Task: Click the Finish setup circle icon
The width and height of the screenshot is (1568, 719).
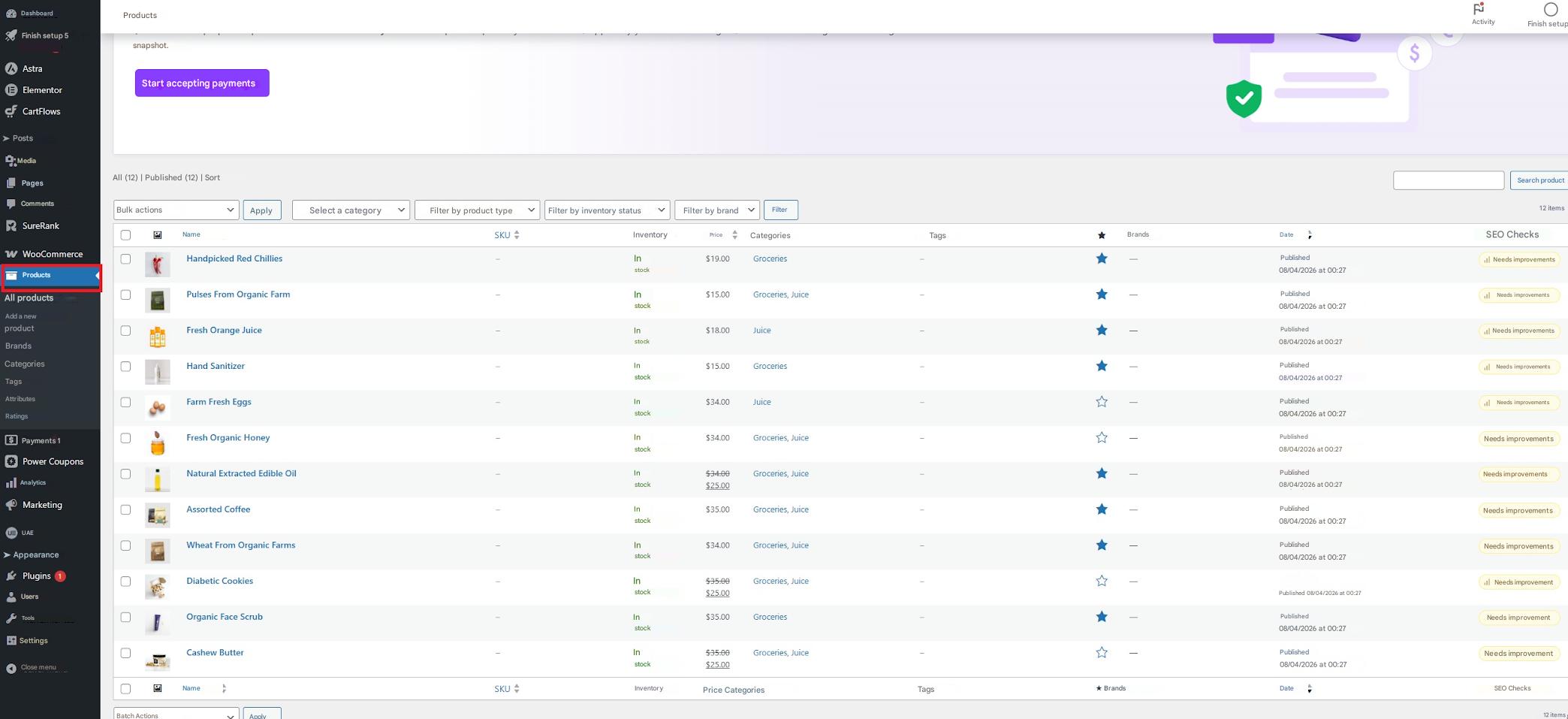Action: [1550, 10]
